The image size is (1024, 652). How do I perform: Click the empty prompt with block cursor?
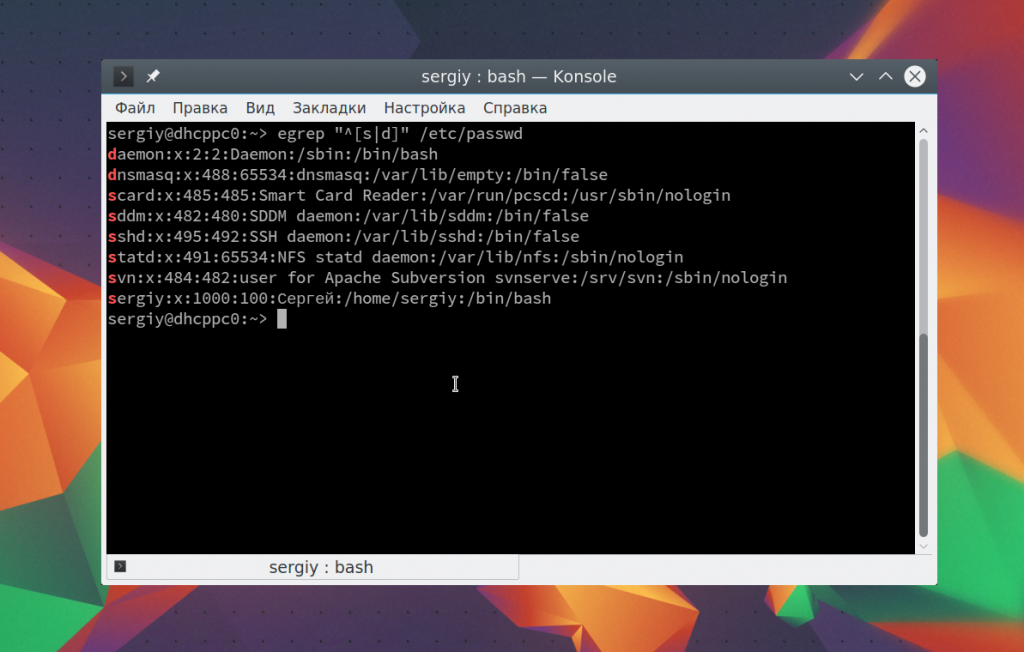click(x=197, y=319)
